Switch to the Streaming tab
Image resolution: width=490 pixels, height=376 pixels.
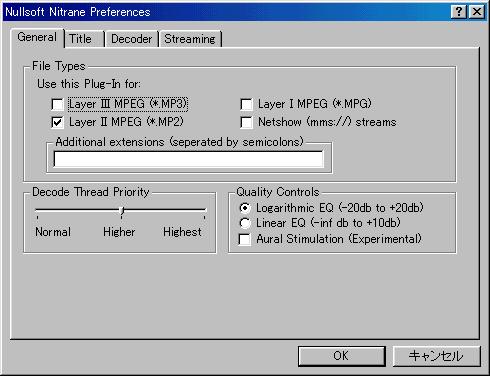click(x=190, y=39)
